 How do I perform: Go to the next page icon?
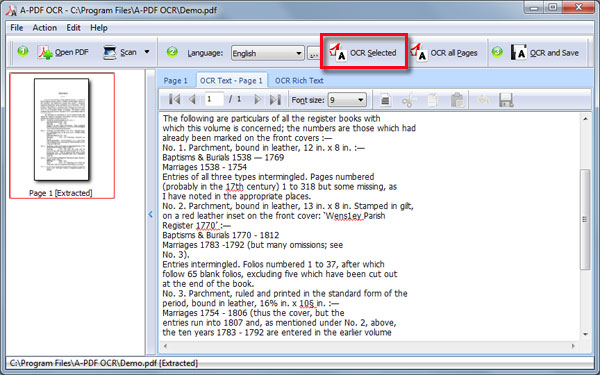click(258, 99)
